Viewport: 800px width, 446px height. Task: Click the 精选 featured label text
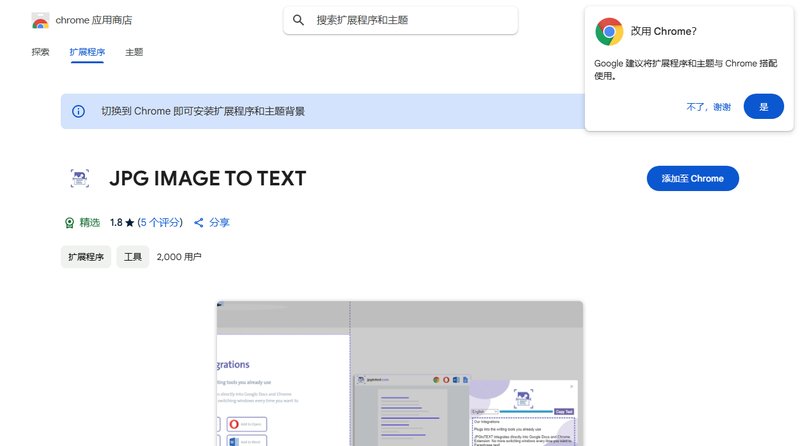90,222
